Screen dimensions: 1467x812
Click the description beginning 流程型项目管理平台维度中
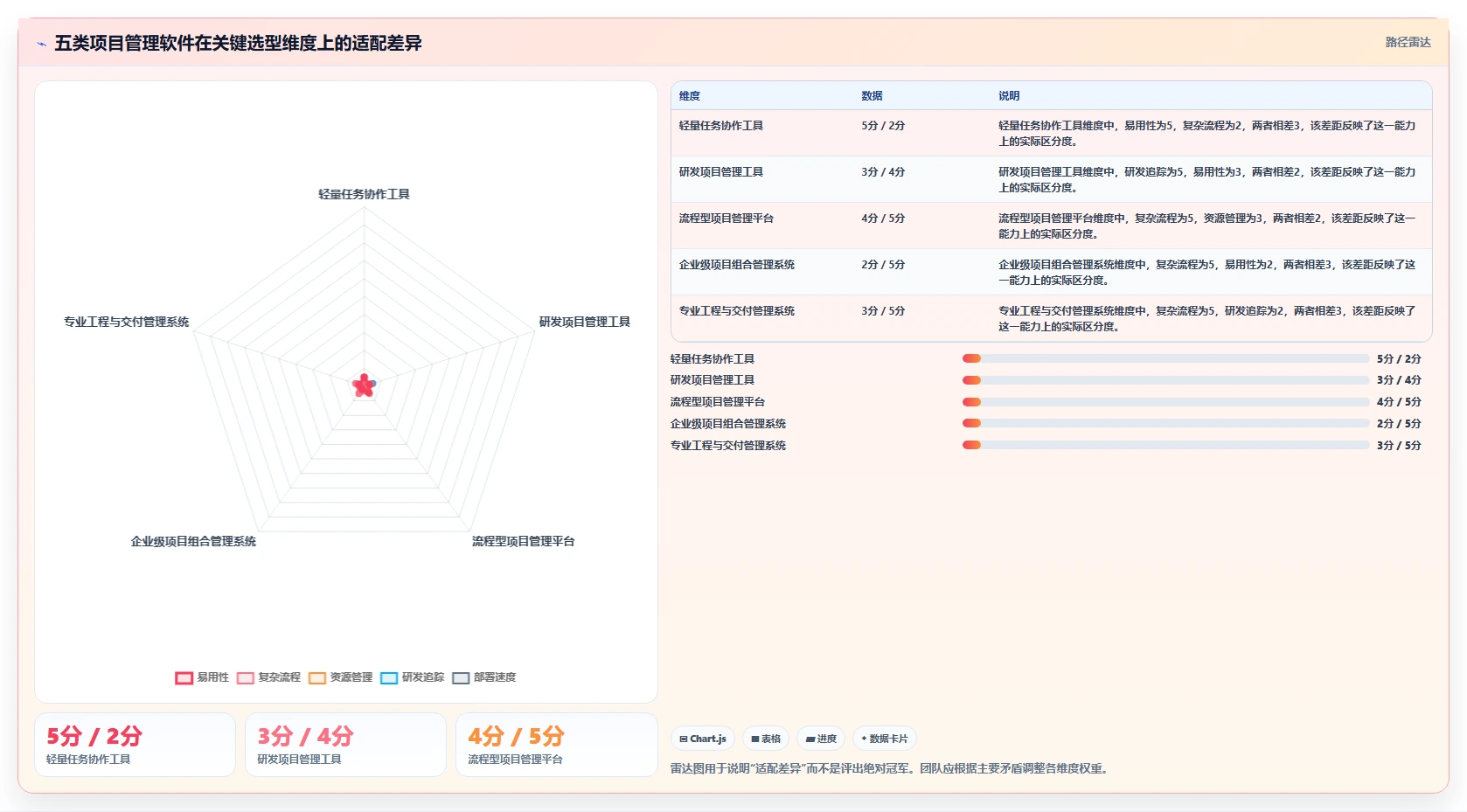point(1207,226)
